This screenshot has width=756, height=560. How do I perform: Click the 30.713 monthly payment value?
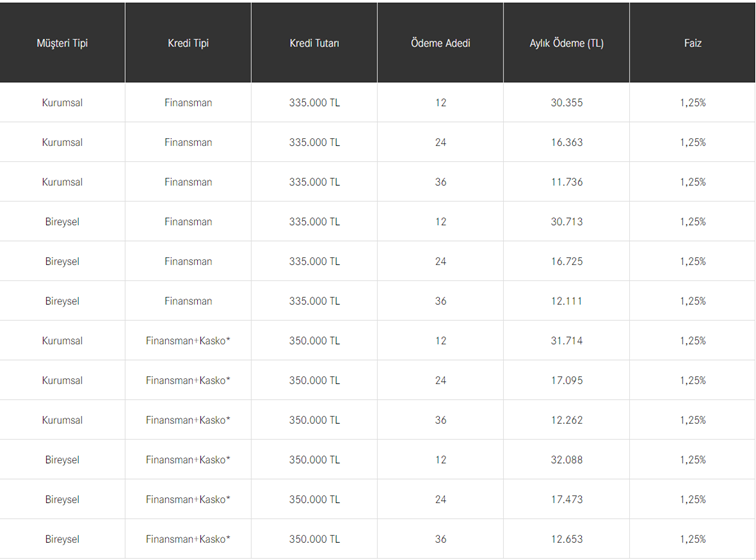click(566, 222)
